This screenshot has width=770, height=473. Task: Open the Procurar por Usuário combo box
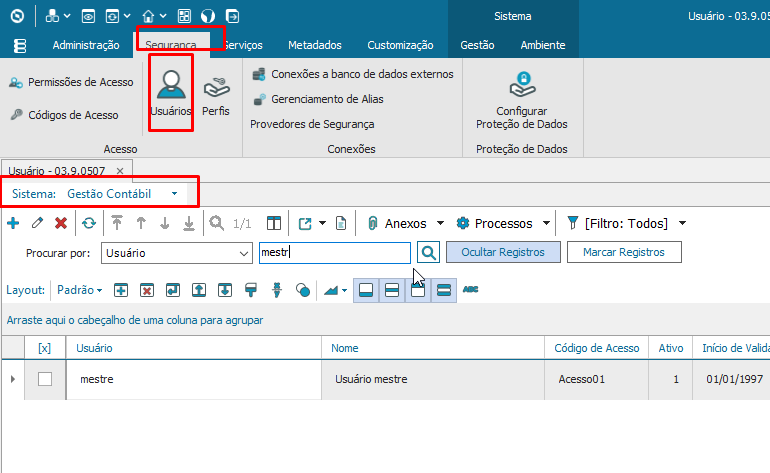coord(177,253)
